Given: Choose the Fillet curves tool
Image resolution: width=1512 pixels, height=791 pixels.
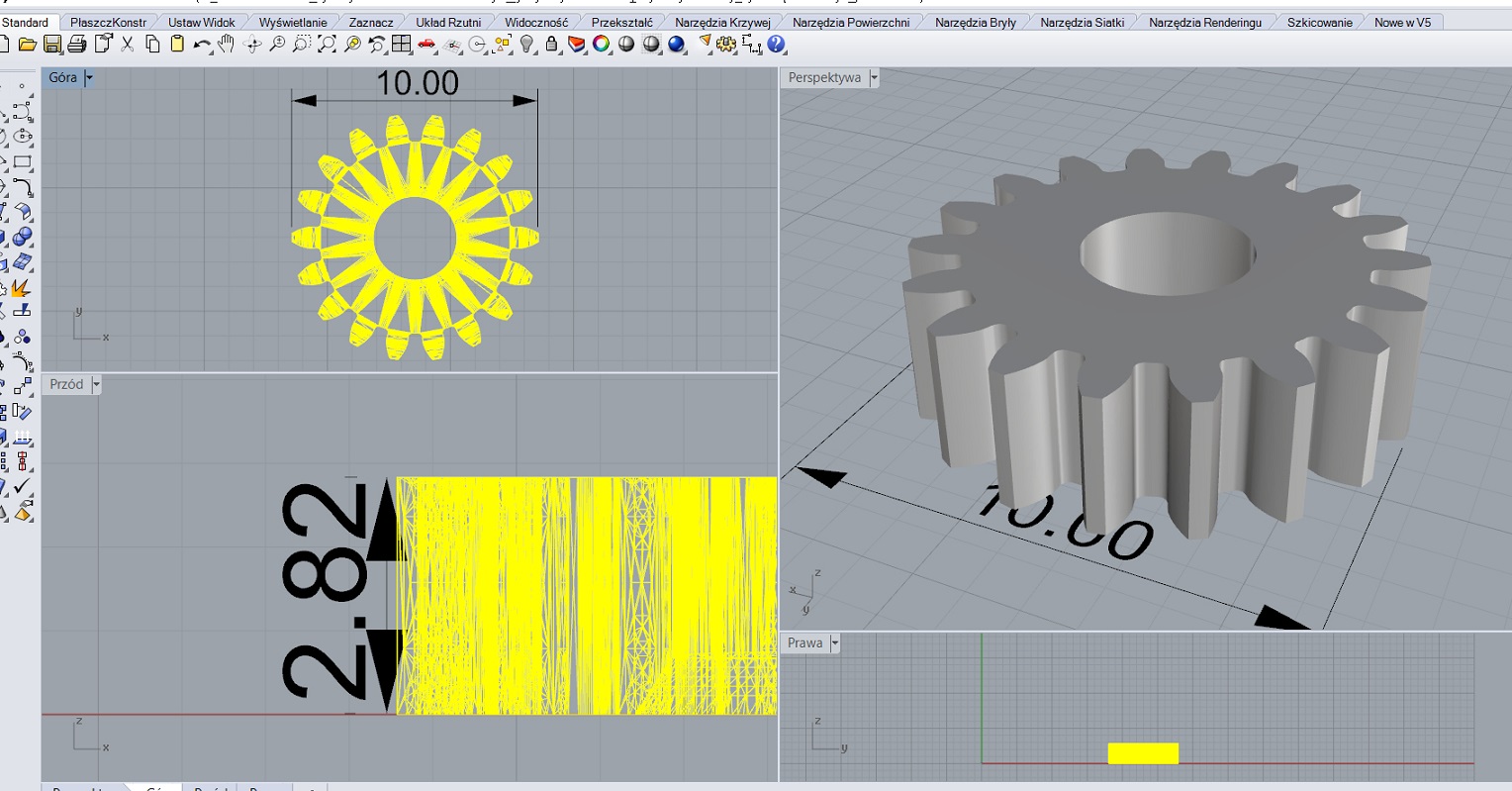Looking at the screenshot, I should tap(23, 187).
